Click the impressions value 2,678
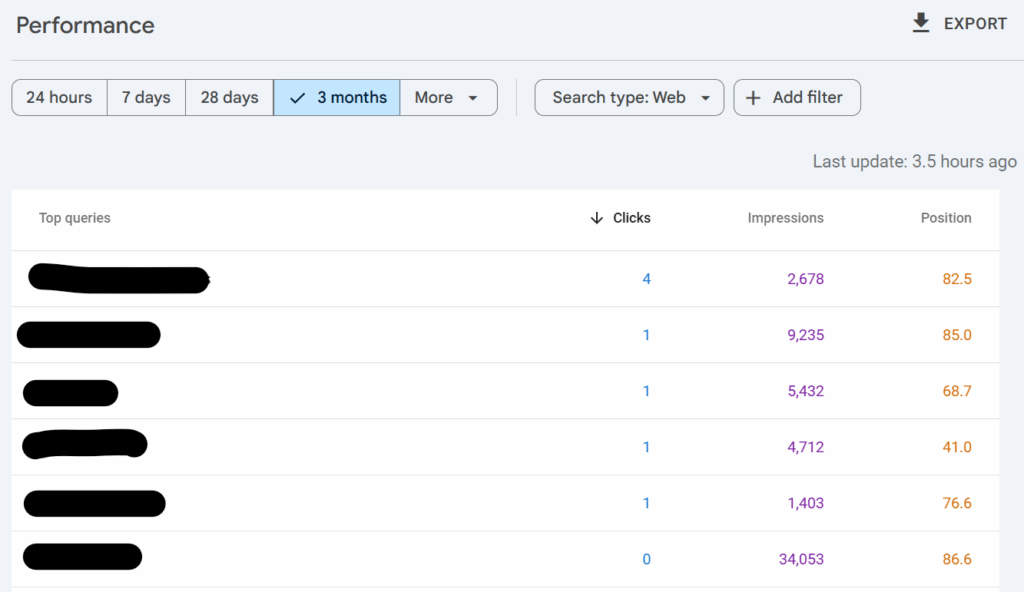 pos(805,279)
